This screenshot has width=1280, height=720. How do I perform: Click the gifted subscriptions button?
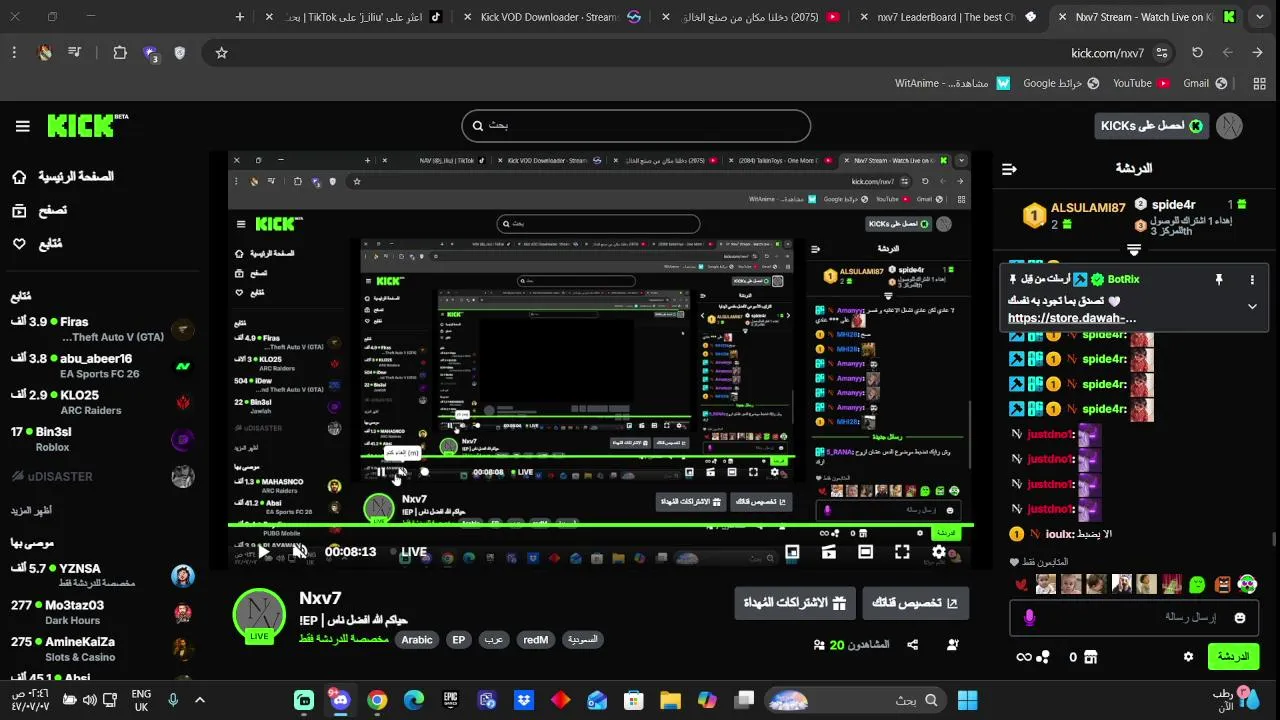(795, 603)
